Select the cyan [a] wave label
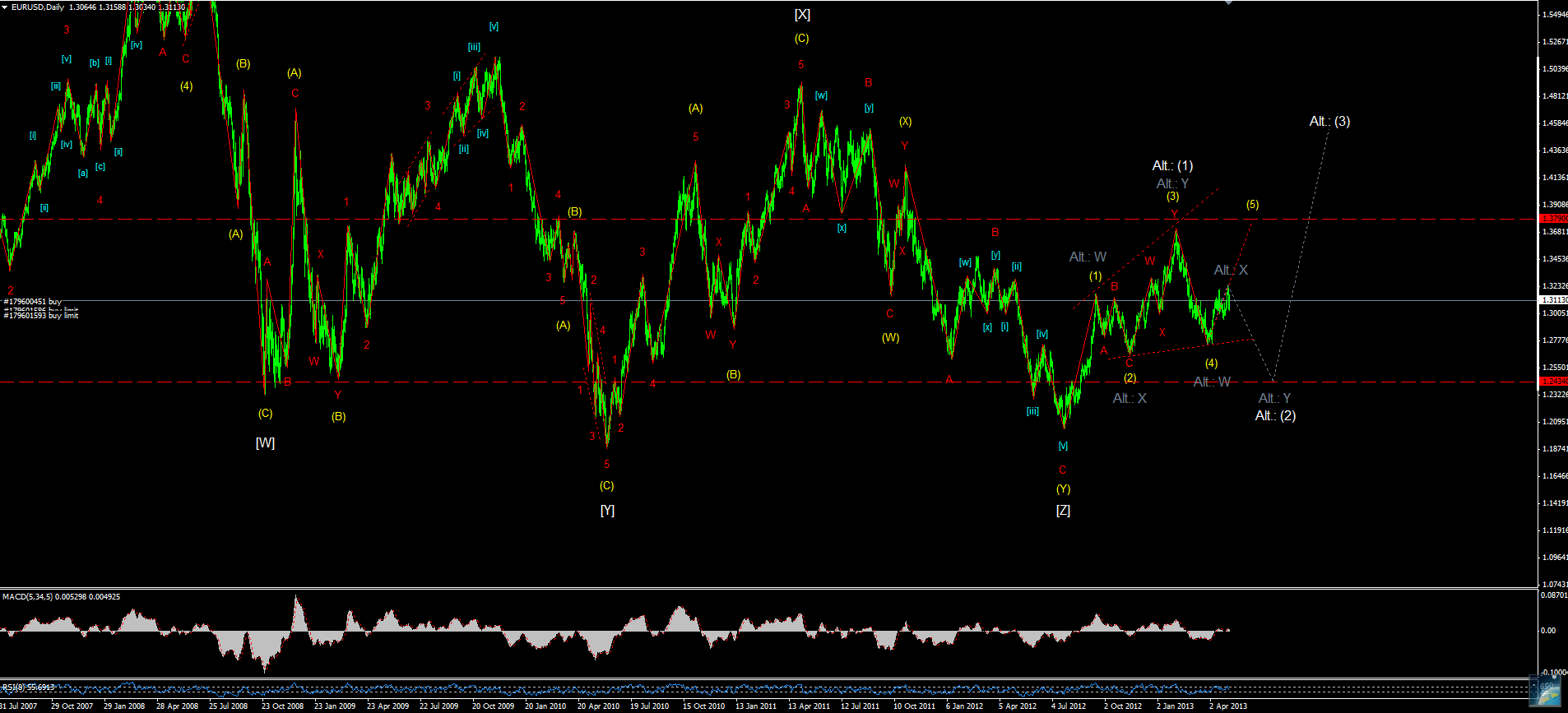Image resolution: width=1568 pixels, height=713 pixels. pos(82,174)
